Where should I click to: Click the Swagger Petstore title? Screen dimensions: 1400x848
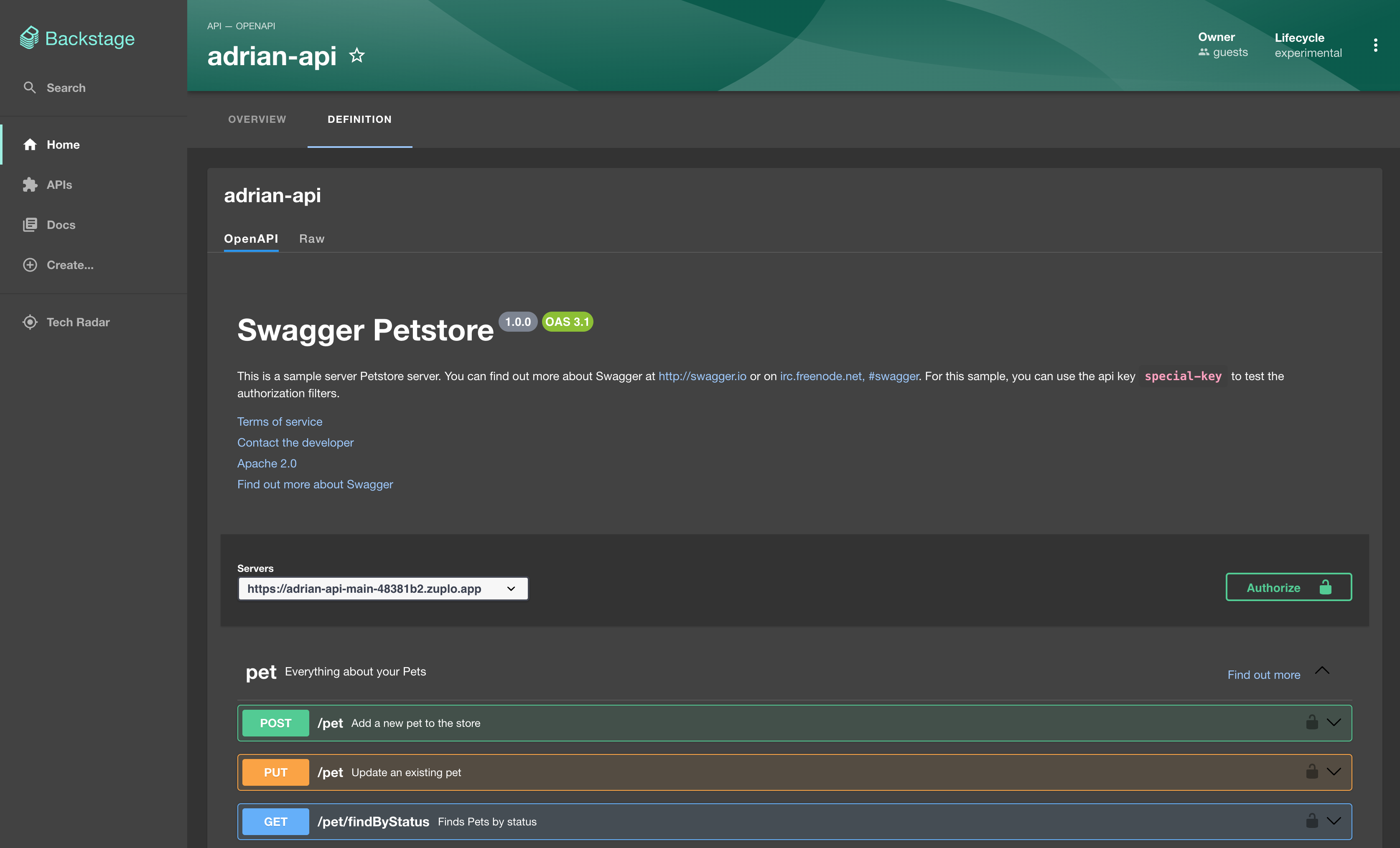[365, 330]
